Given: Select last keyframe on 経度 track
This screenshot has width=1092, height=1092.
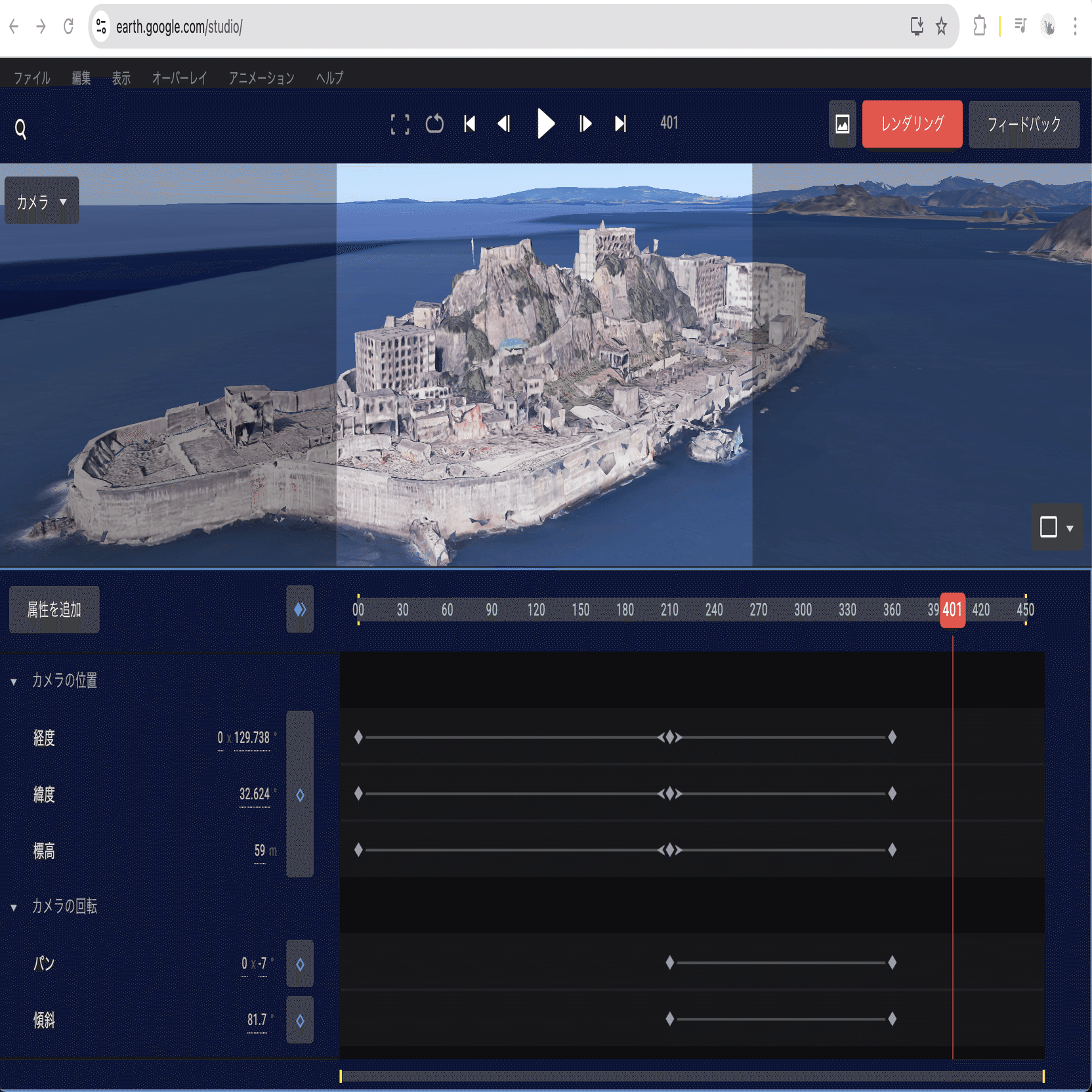Looking at the screenshot, I should point(892,737).
